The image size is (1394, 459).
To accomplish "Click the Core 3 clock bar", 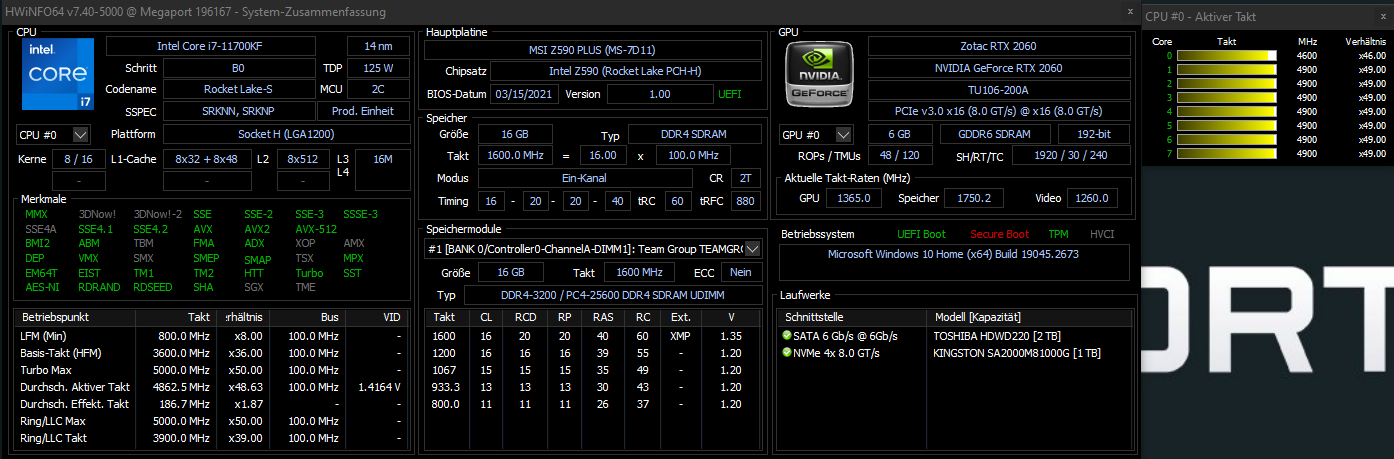I will point(1227,98).
